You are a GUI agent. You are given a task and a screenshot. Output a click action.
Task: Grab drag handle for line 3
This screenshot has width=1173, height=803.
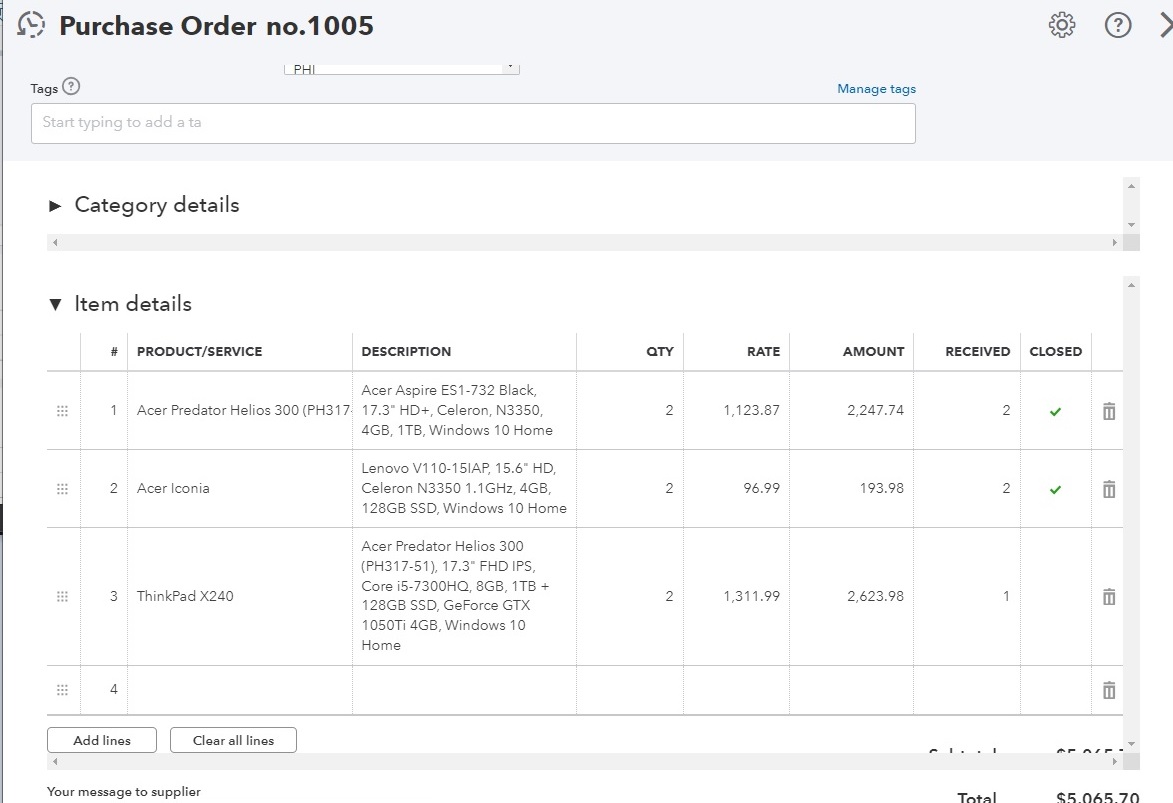(62, 597)
